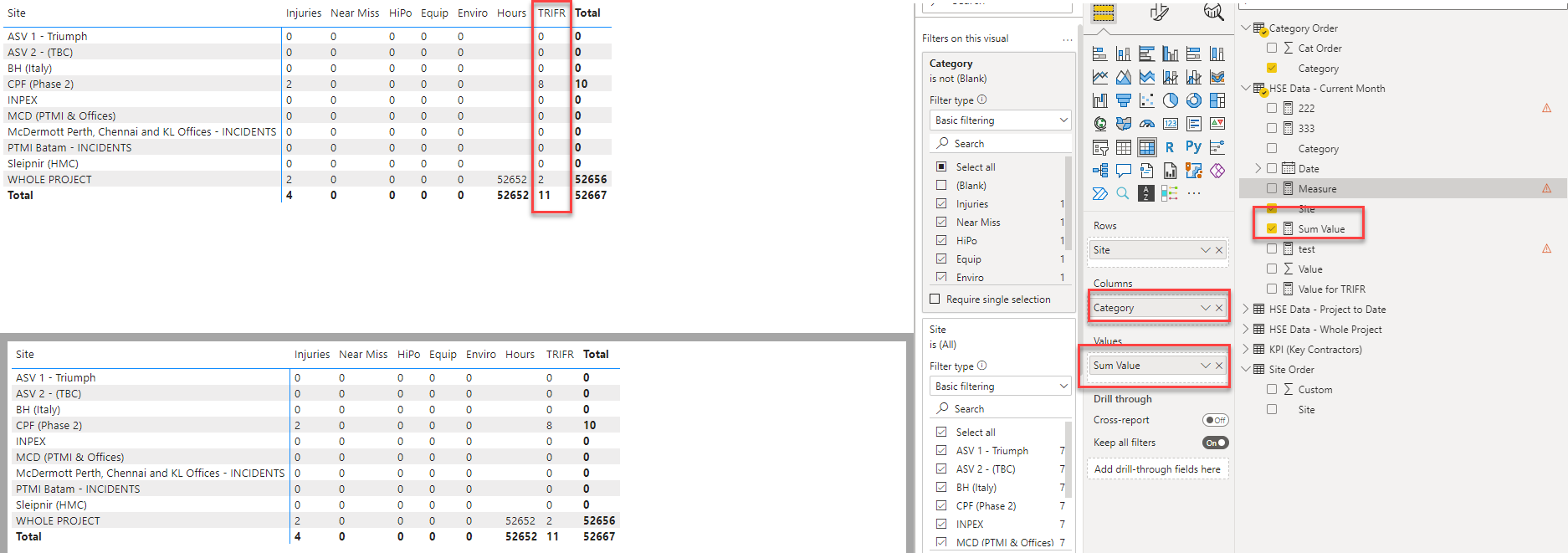This screenshot has height=553, width=1568.
Task: Collapse HSE Data - Current Month table
Action: (x=1246, y=88)
